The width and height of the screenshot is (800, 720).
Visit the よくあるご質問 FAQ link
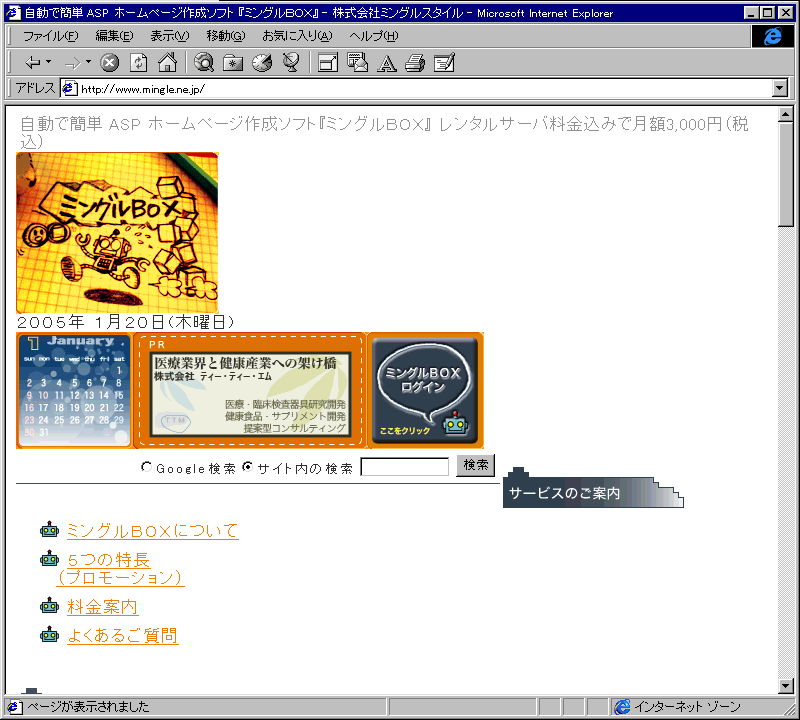pos(123,635)
